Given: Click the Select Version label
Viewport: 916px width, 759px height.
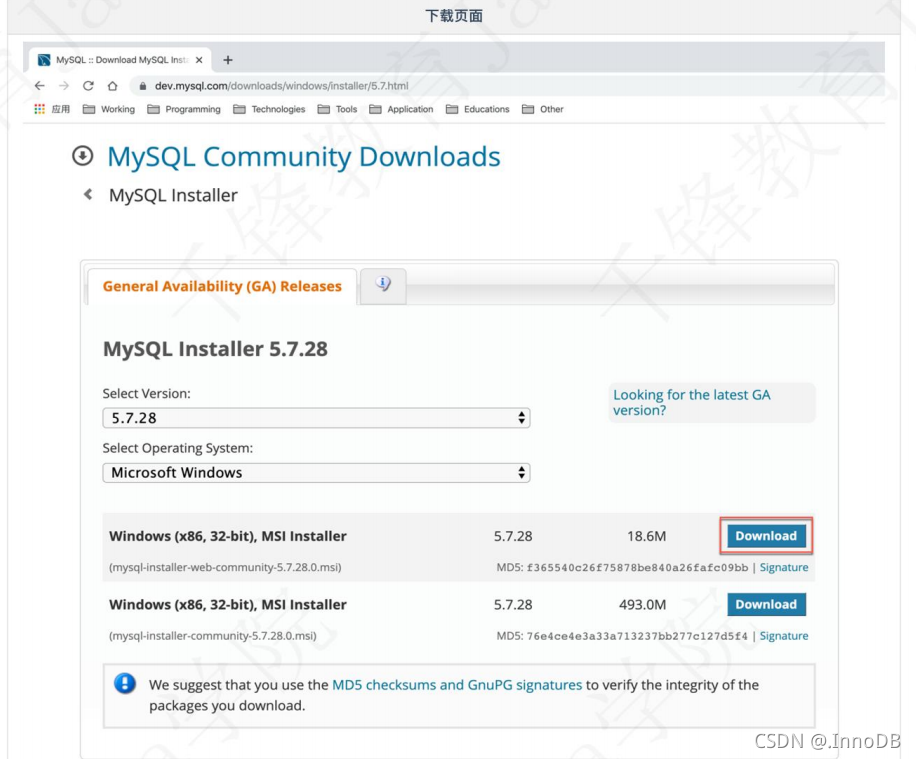Looking at the screenshot, I should point(147,394).
